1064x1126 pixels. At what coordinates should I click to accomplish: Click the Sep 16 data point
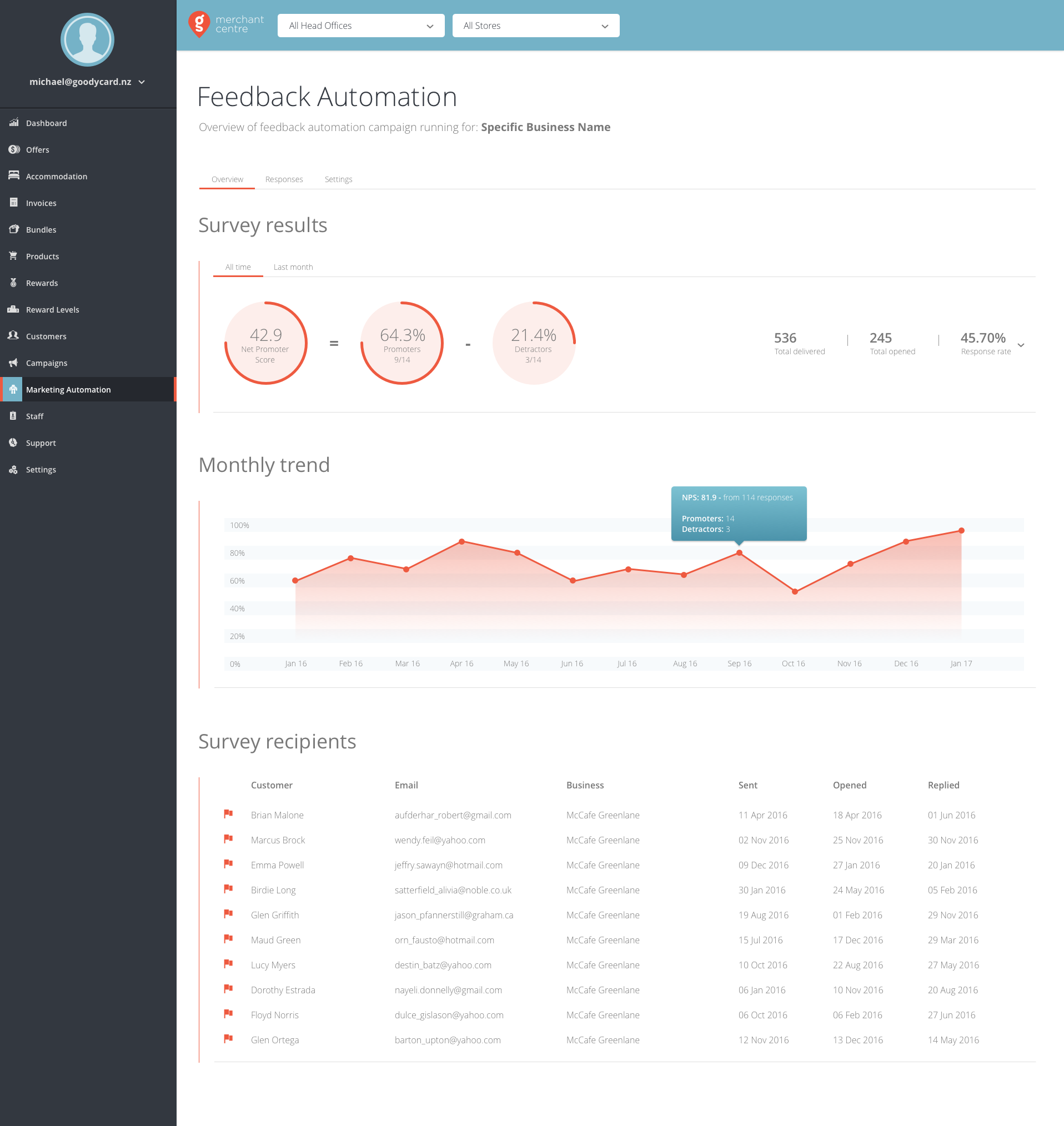point(739,552)
